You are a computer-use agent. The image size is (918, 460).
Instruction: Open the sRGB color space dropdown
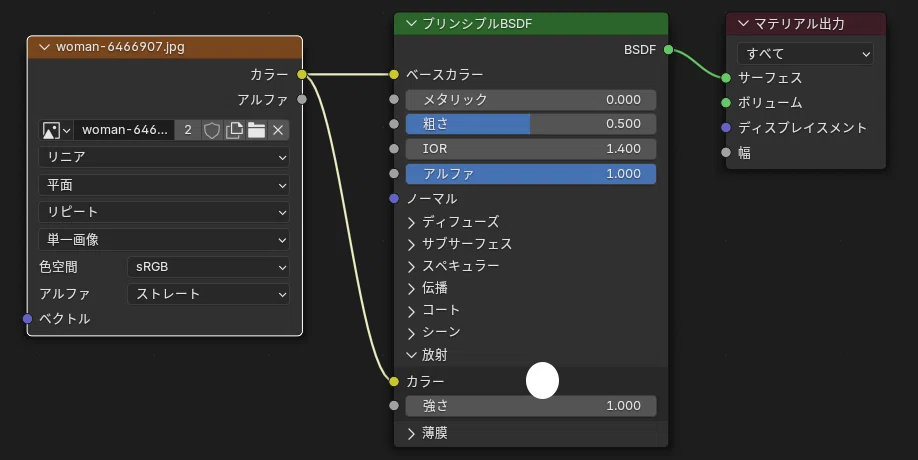[208, 267]
